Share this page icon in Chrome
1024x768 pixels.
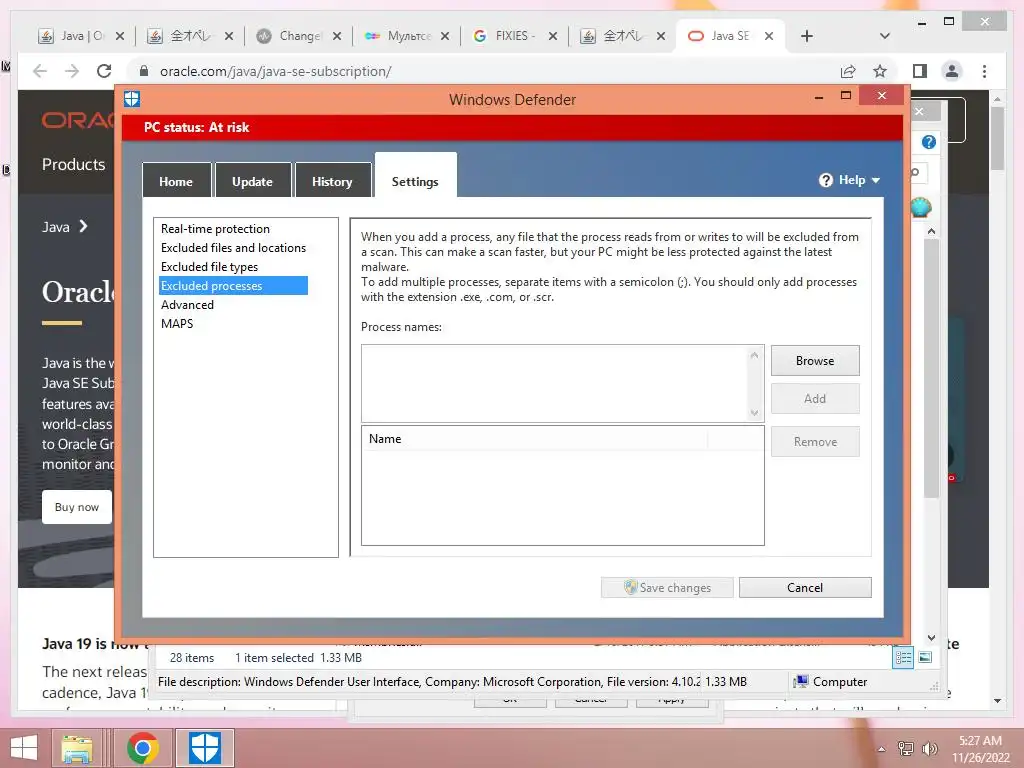click(848, 71)
